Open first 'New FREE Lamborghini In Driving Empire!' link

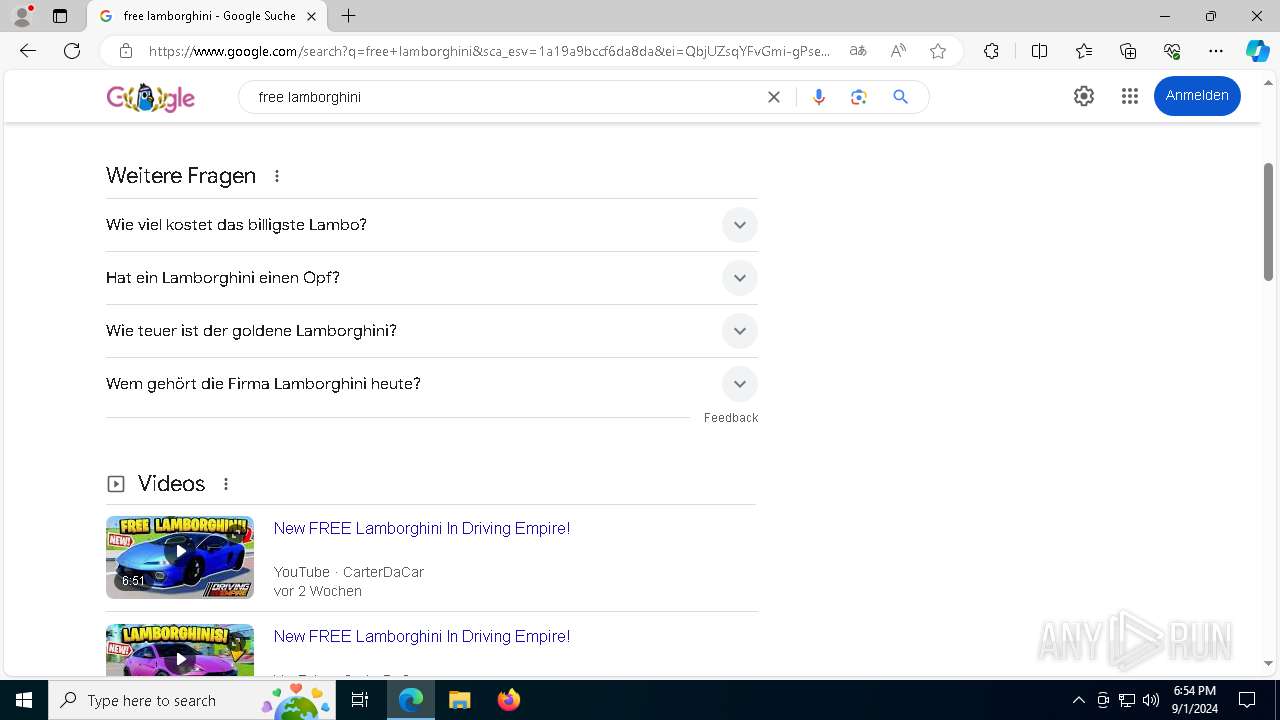[x=422, y=528]
